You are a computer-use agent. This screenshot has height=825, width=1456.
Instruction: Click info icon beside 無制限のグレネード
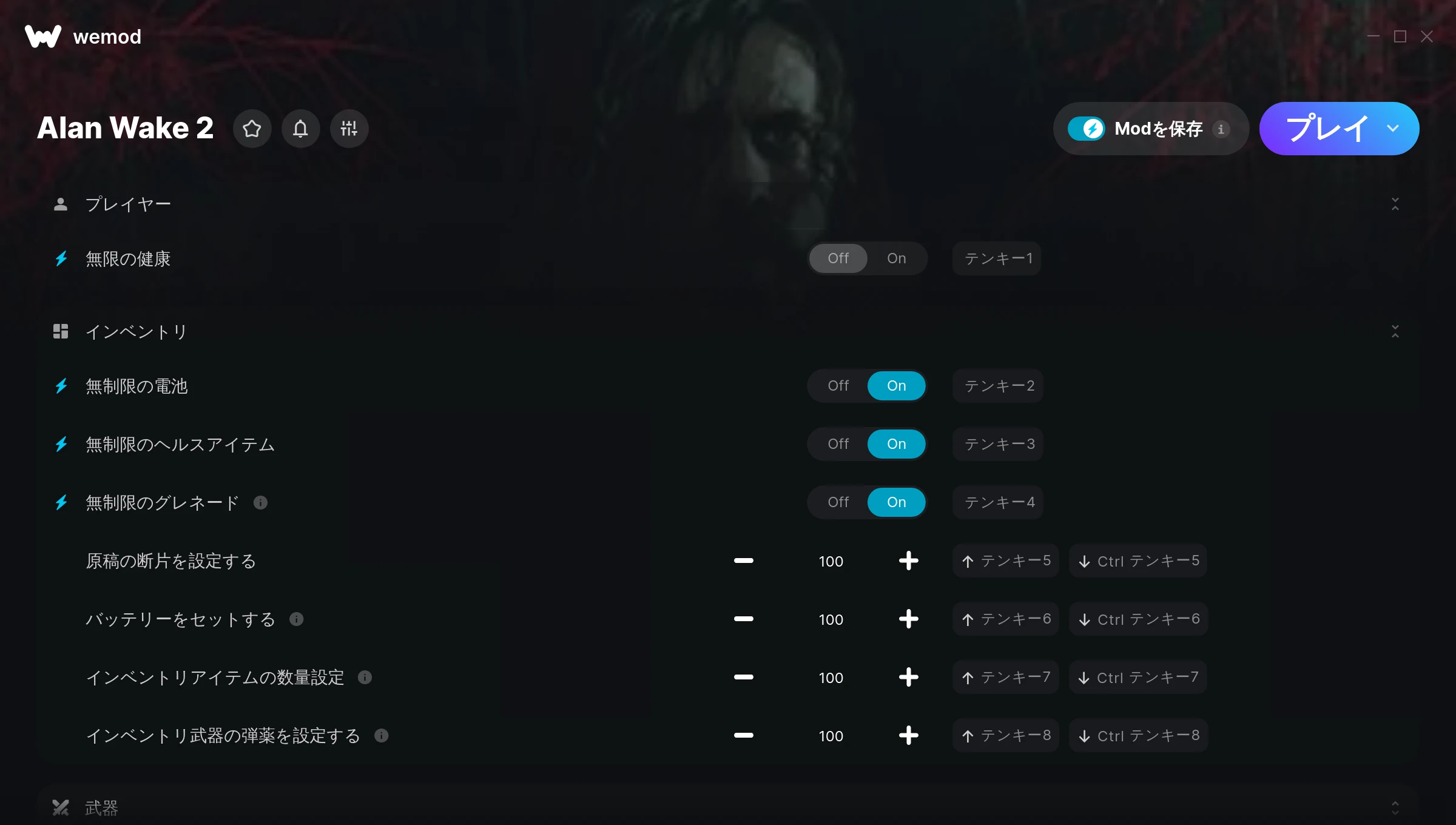pyautogui.click(x=260, y=503)
